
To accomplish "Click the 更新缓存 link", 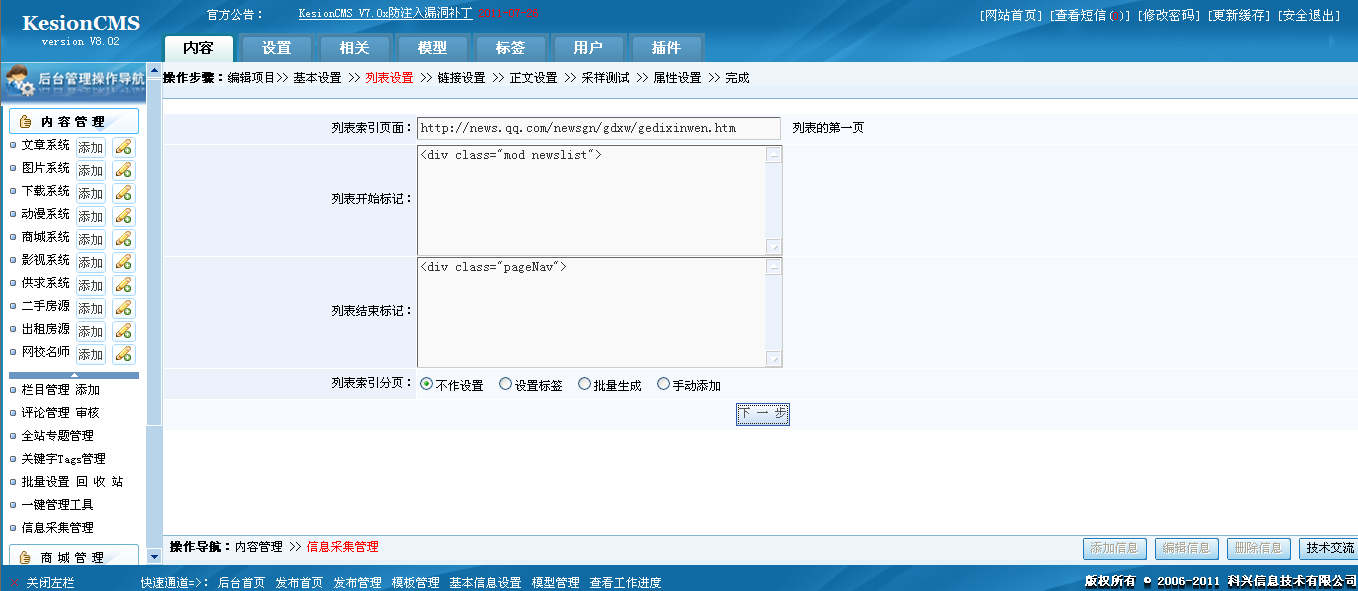I will tap(1238, 15).
